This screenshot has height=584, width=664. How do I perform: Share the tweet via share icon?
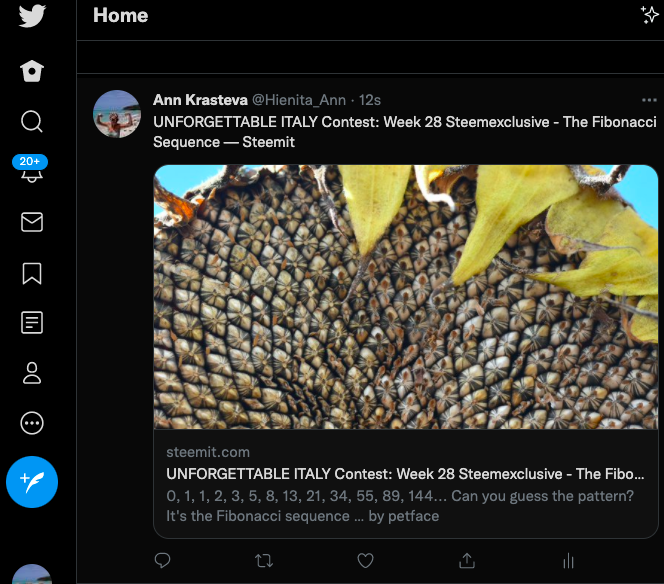coord(467,560)
